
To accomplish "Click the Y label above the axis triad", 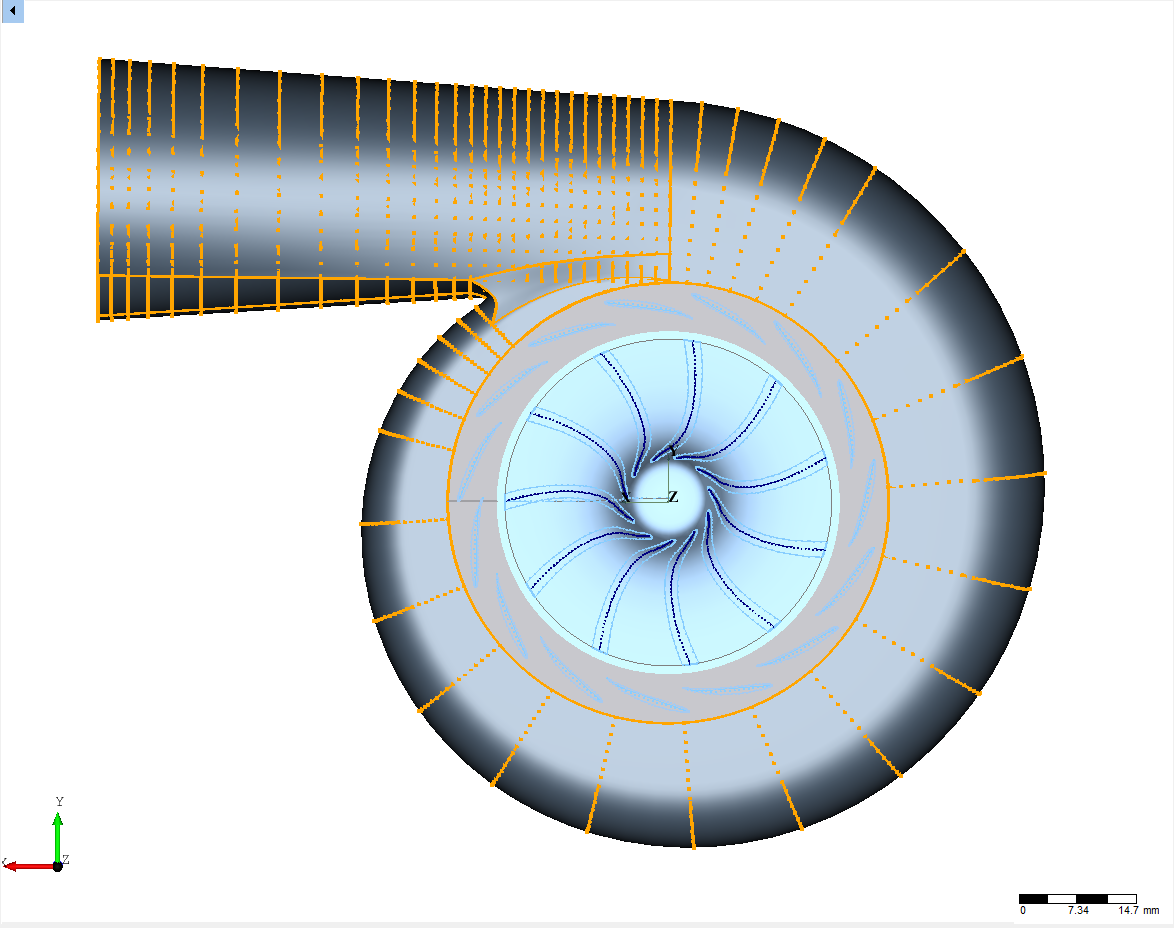I will [59, 802].
